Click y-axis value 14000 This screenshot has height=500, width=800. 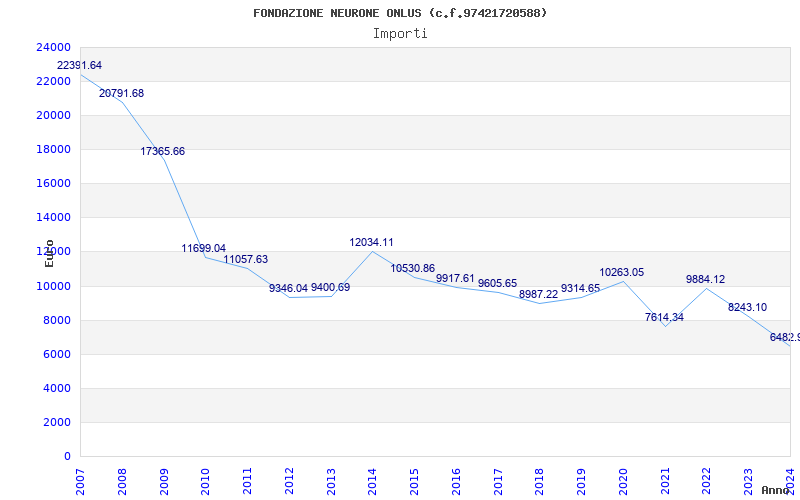pyautogui.click(x=53, y=218)
